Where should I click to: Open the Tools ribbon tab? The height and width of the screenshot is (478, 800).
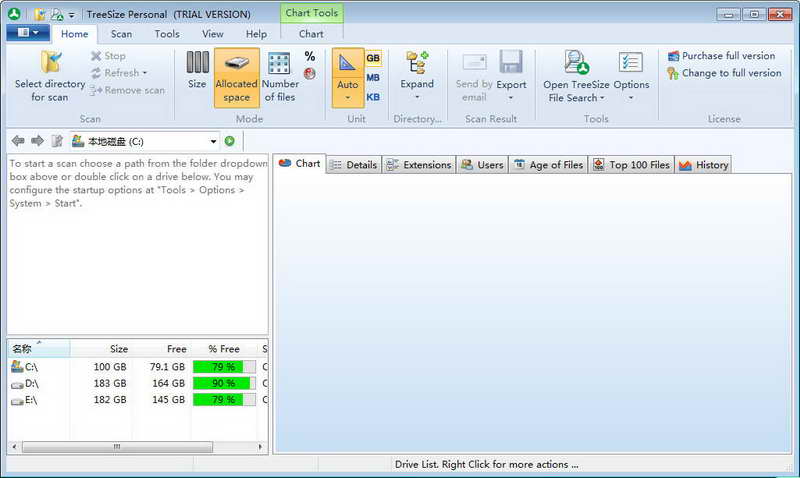pos(167,34)
